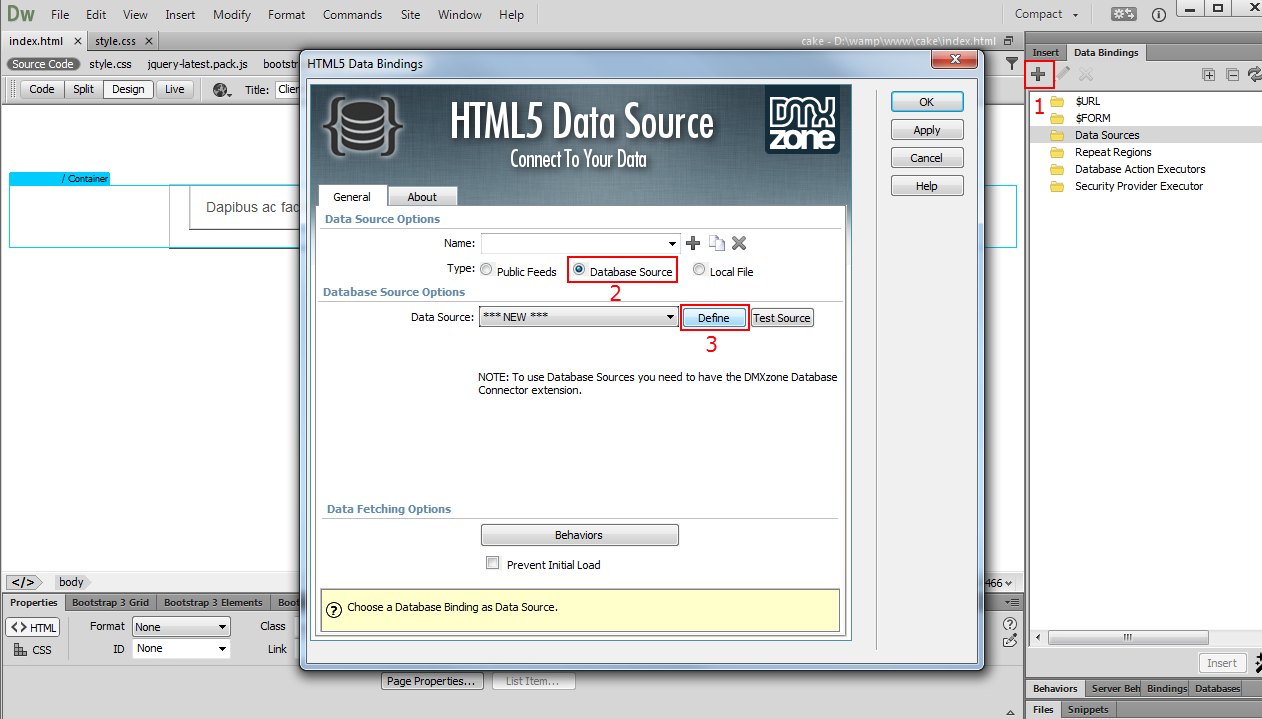Image resolution: width=1262 pixels, height=719 pixels.
Task: Select Repeat Regions tree item
Action: pyautogui.click(x=1113, y=152)
